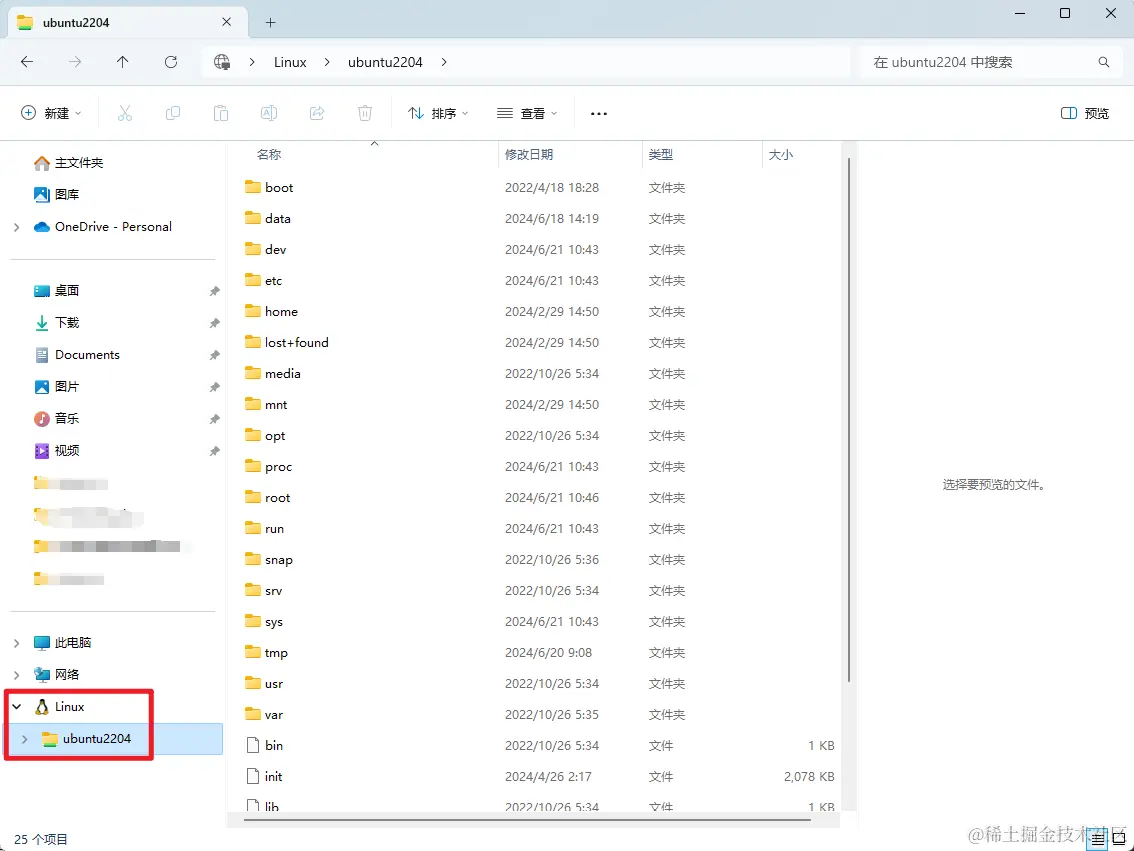Expand OneDrive - Personal tree node
Image resolution: width=1134 pixels, height=851 pixels.
click(x=17, y=227)
